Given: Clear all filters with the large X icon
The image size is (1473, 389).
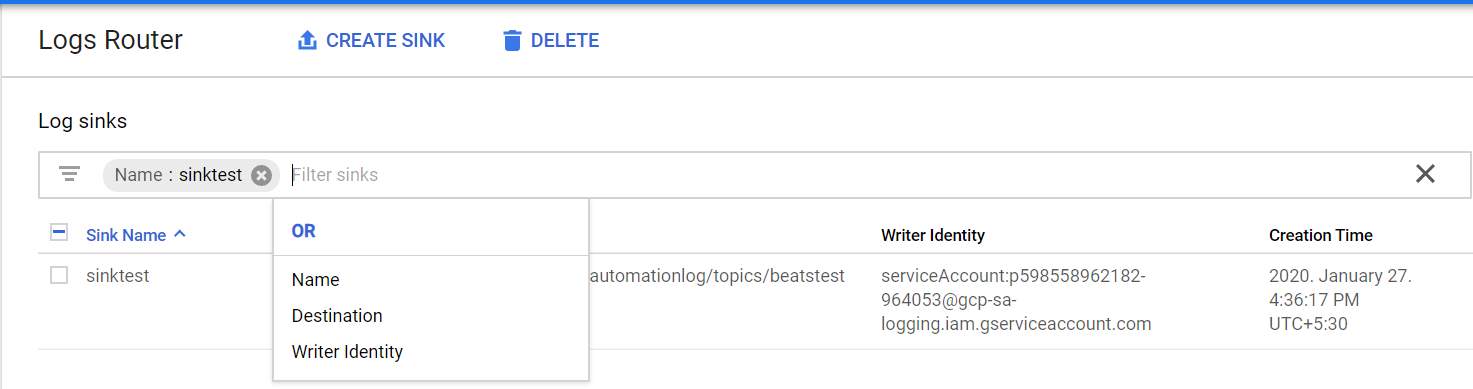Looking at the screenshot, I should click(x=1425, y=174).
